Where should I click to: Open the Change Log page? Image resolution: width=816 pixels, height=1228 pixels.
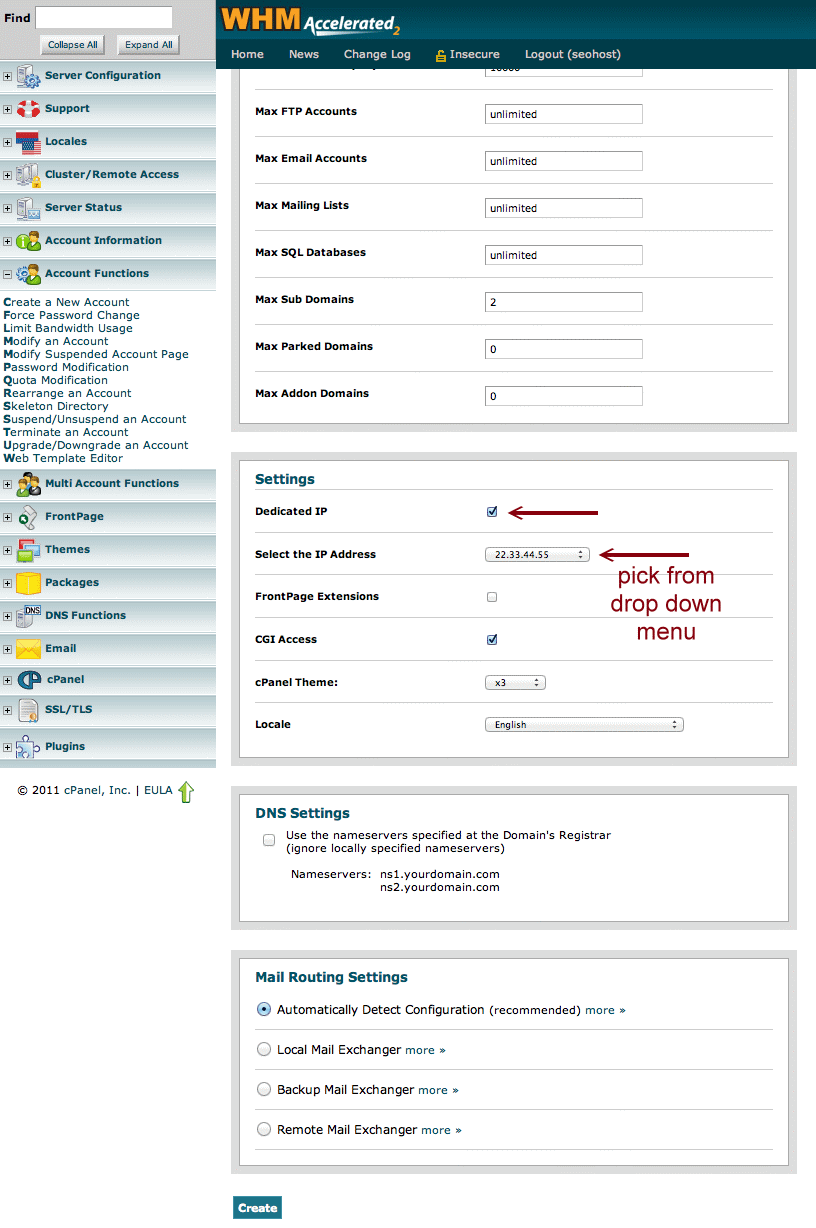click(377, 54)
